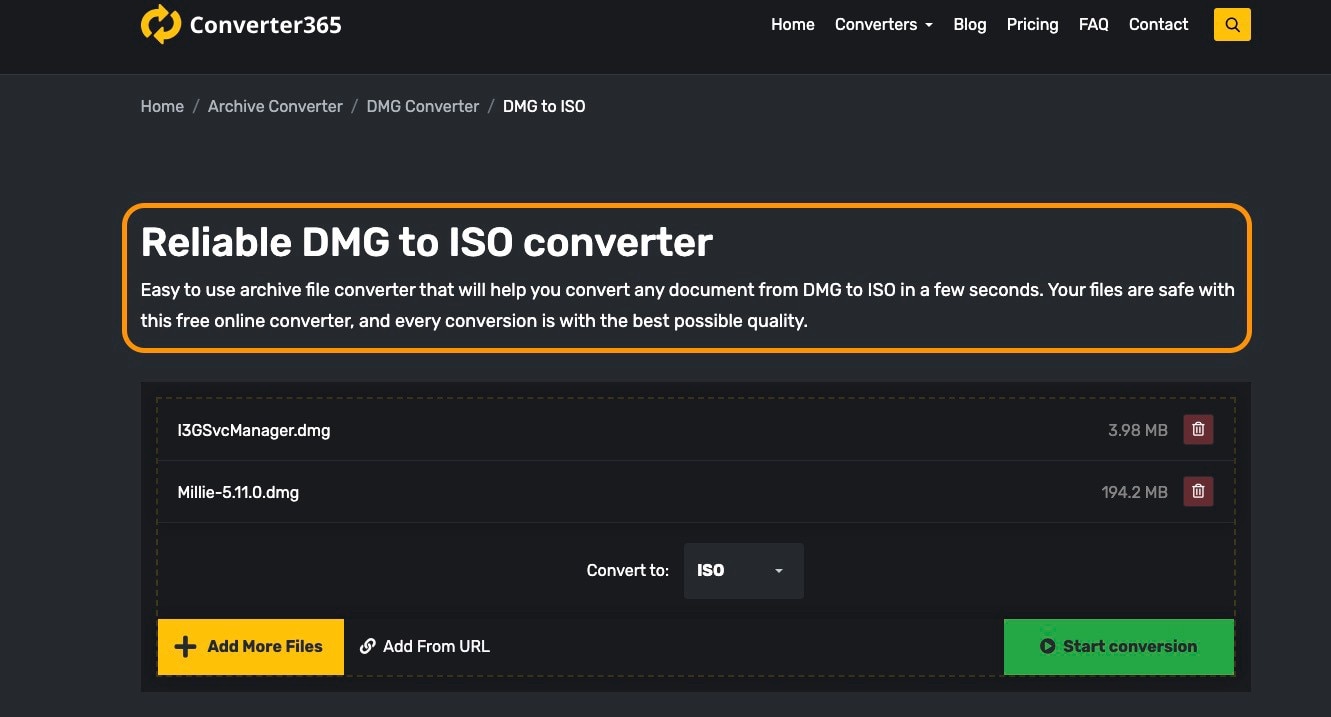The width and height of the screenshot is (1331, 717).
Task: Click the Home breadcrumb link
Action: [162, 106]
